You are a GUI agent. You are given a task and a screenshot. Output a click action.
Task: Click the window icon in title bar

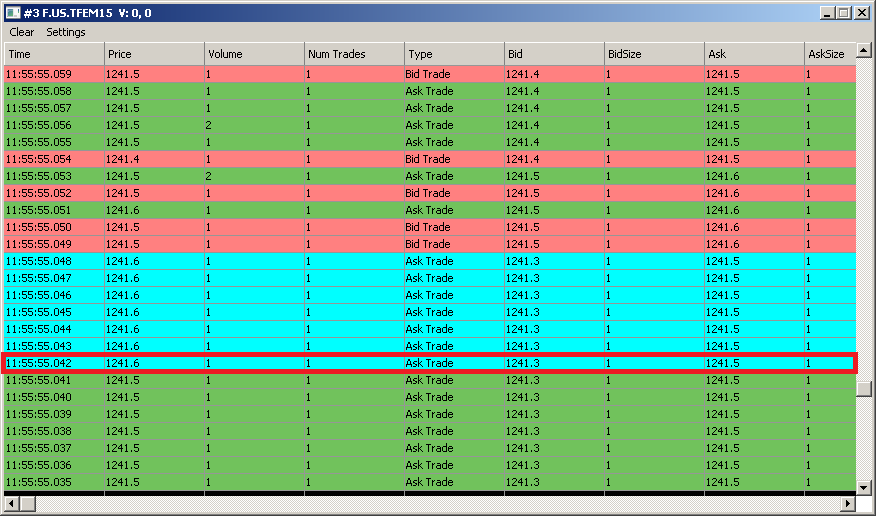[13, 12]
